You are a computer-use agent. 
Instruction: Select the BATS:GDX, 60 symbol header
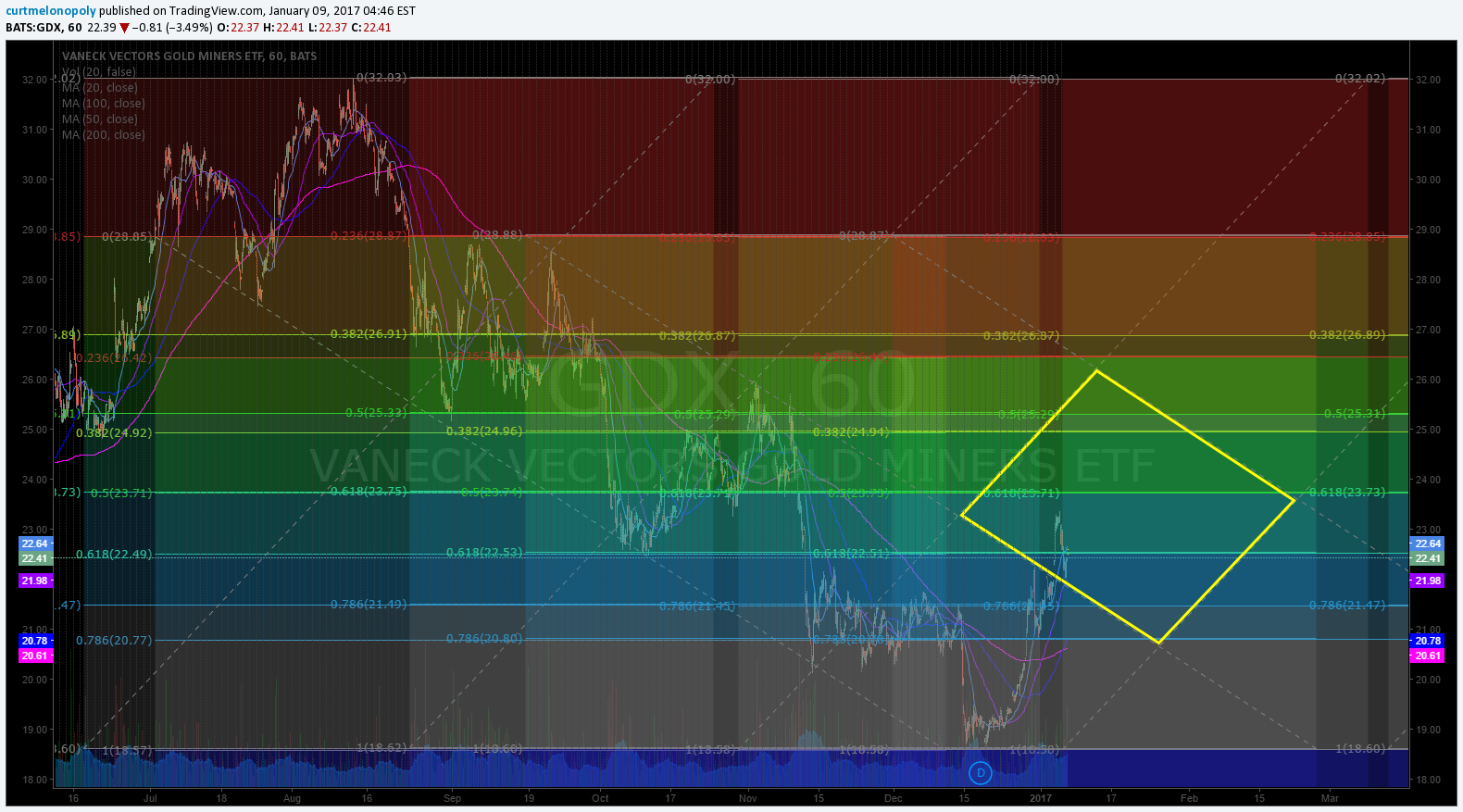pyautogui.click(x=44, y=27)
